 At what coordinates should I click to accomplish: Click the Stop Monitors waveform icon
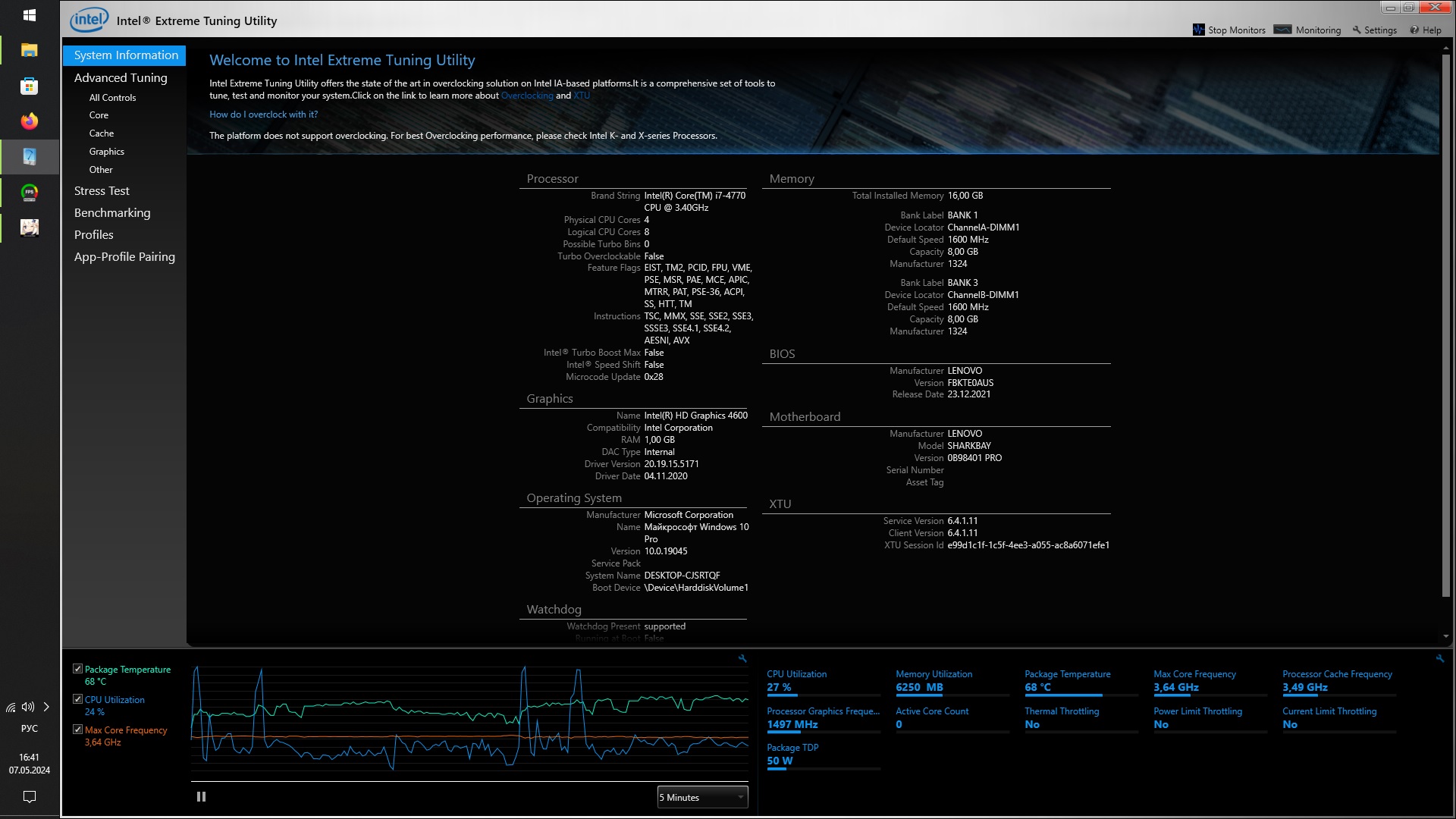[x=1198, y=30]
